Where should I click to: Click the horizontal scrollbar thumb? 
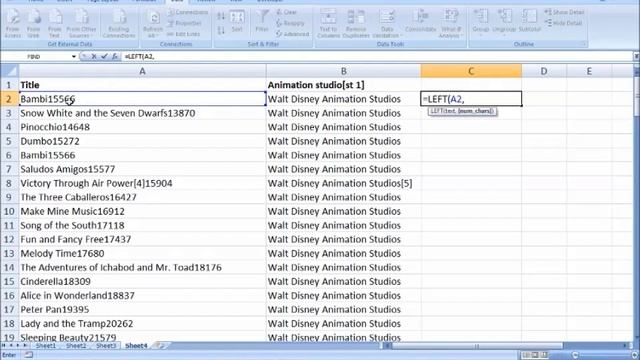tap(476, 346)
